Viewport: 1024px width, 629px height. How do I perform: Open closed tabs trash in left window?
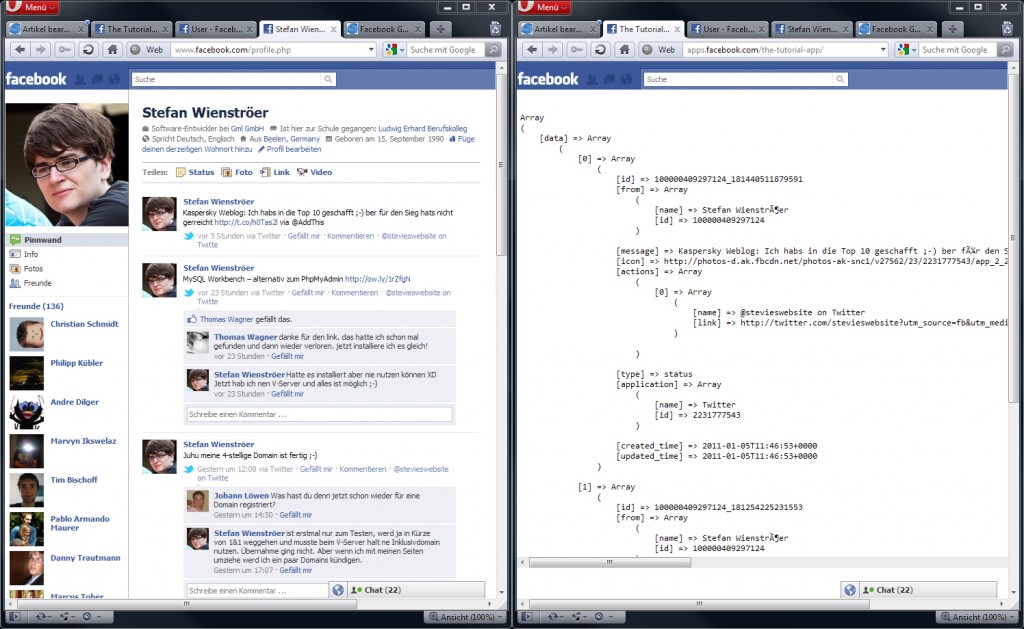coord(496,29)
